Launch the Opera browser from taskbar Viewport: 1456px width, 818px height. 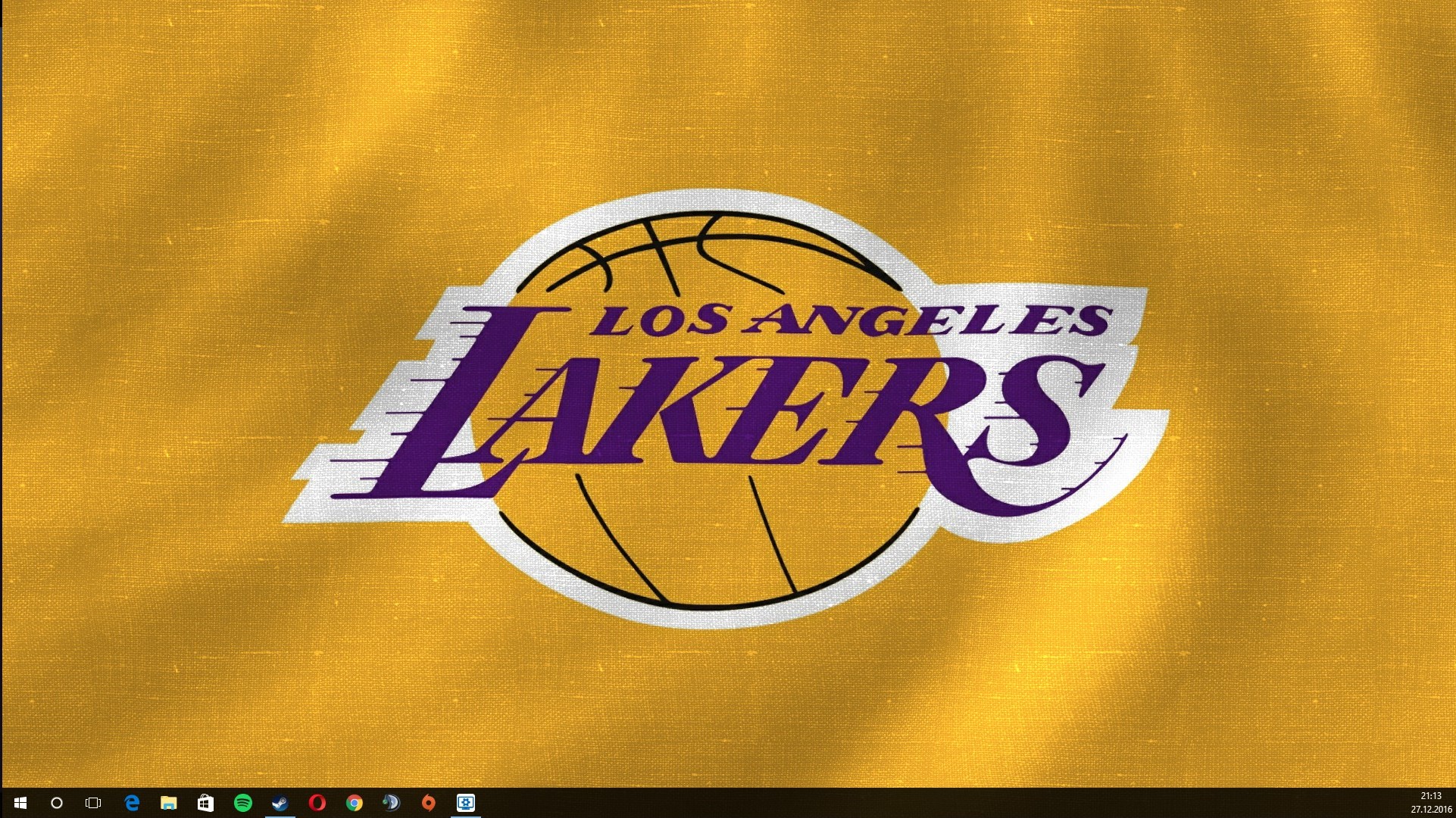point(317,803)
